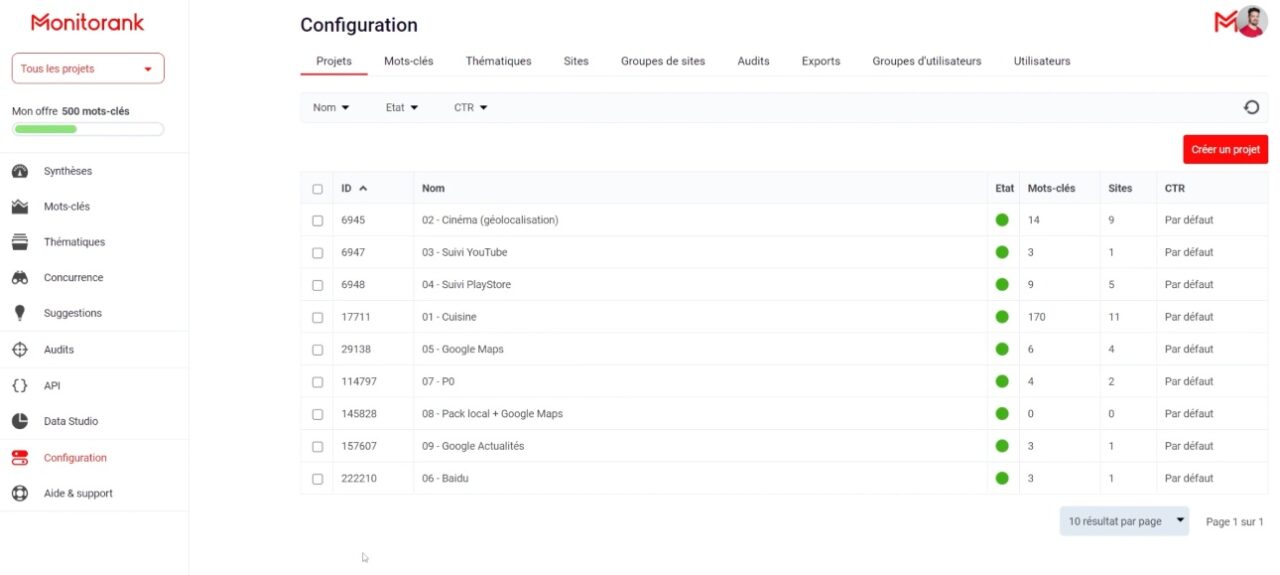The height and width of the screenshot is (575, 1280).
Task: Click the reset filters refresh icon
Action: click(1251, 107)
